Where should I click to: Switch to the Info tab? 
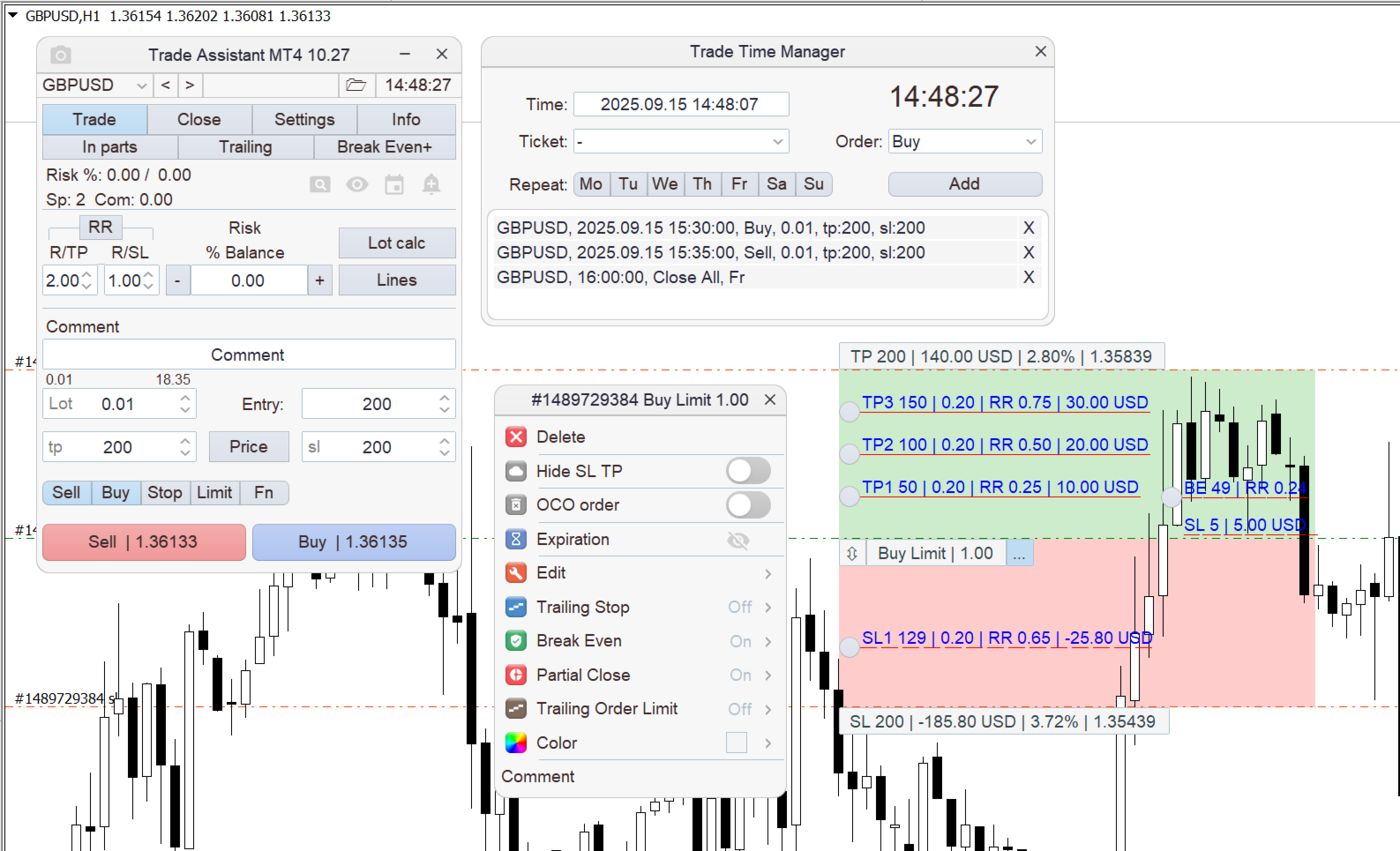[406, 119]
